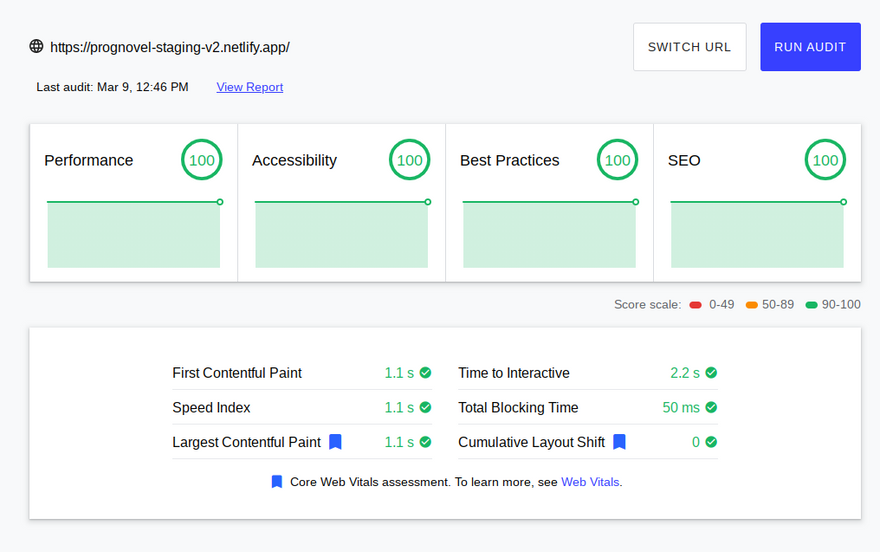Follow the Web Vitals link
The height and width of the screenshot is (552, 880).
(x=590, y=482)
